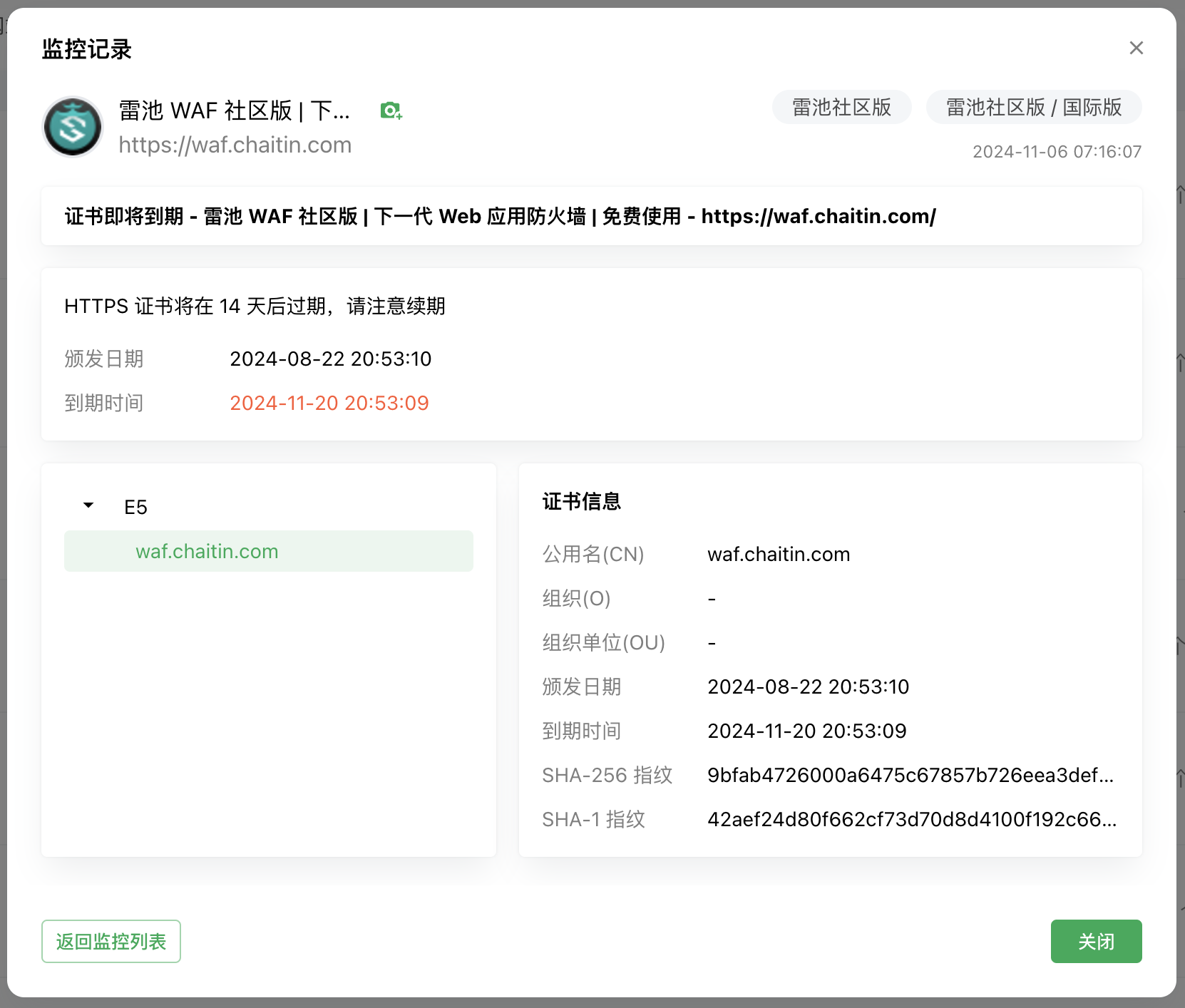Image resolution: width=1185 pixels, height=1008 pixels.
Task: Click the truncated SHA-256 fingerprint value
Action: click(910, 775)
